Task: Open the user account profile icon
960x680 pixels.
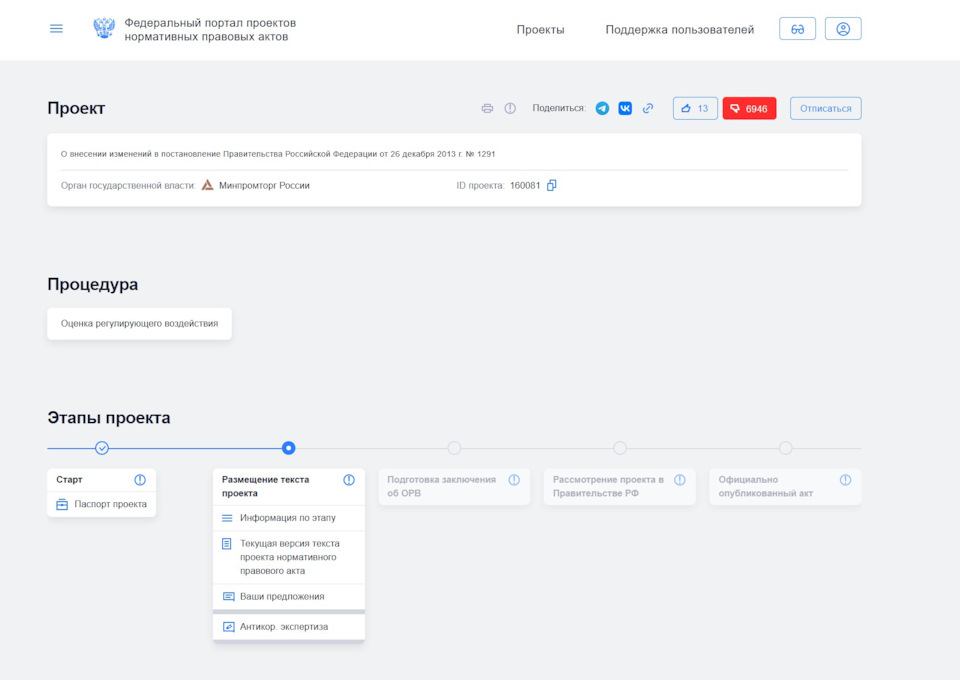Action: click(843, 29)
